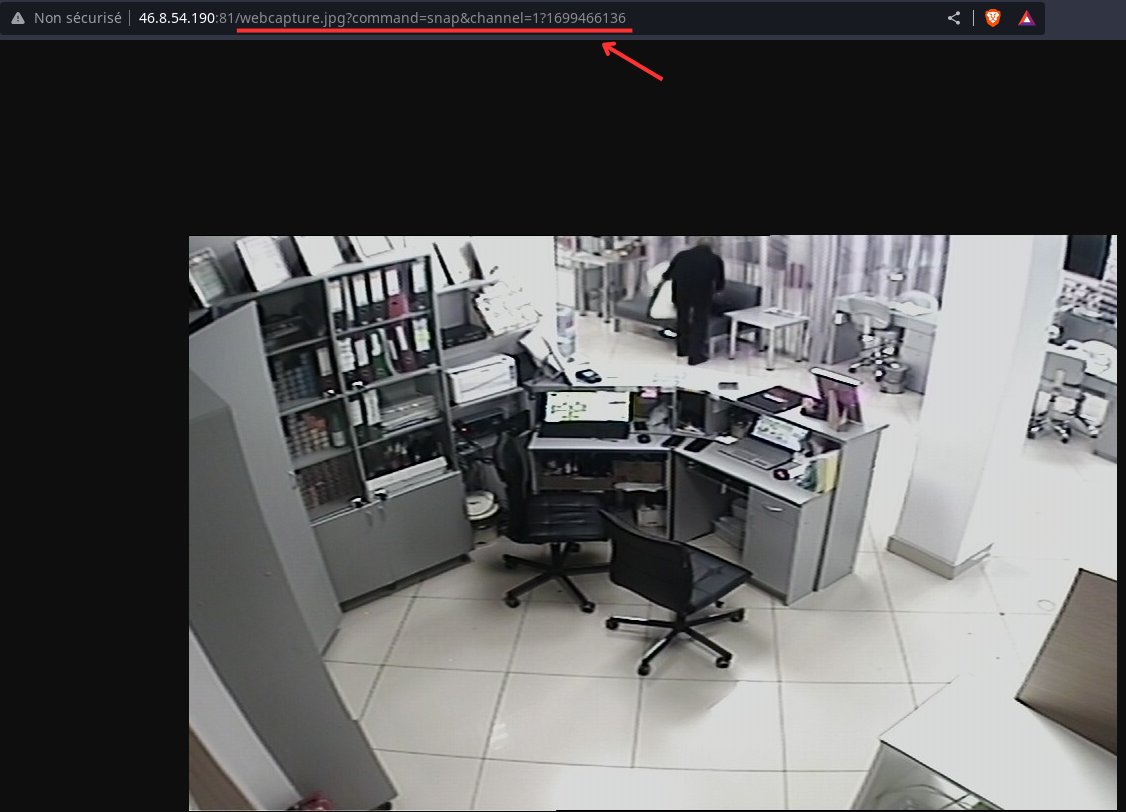Open the Brave Shields panel
This screenshot has width=1126, height=812.
(x=991, y=17)
